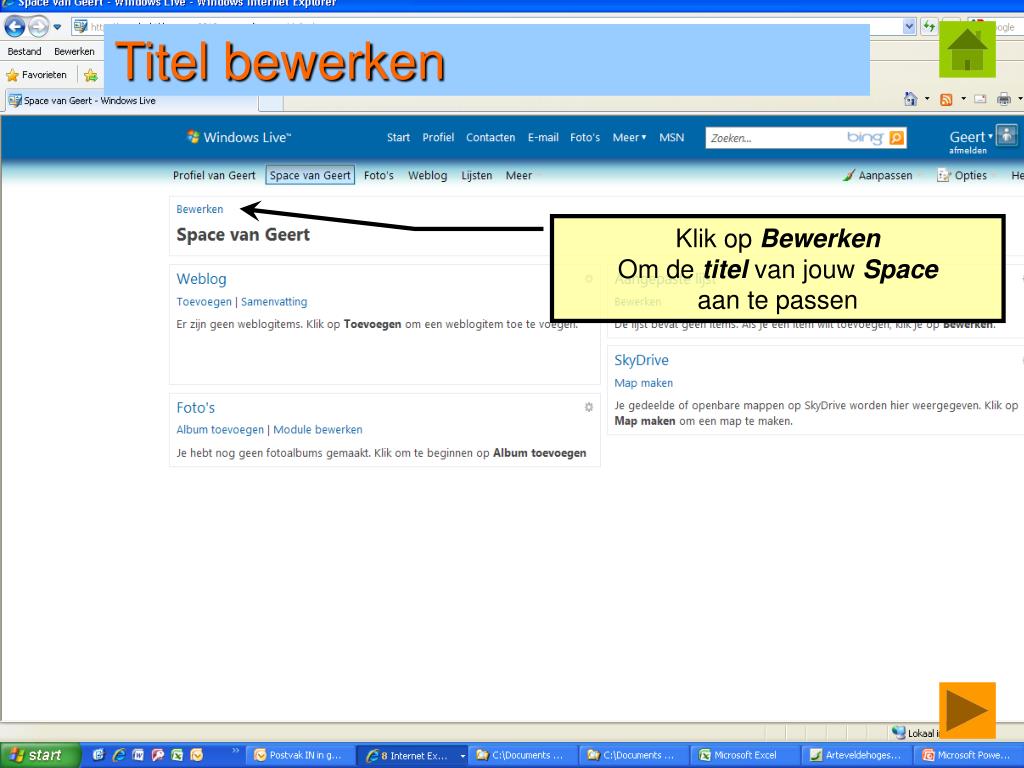Click Toevoegen under Weblog
The image size is (1024, 768).
pyautogui.click(x=204, y=302)
